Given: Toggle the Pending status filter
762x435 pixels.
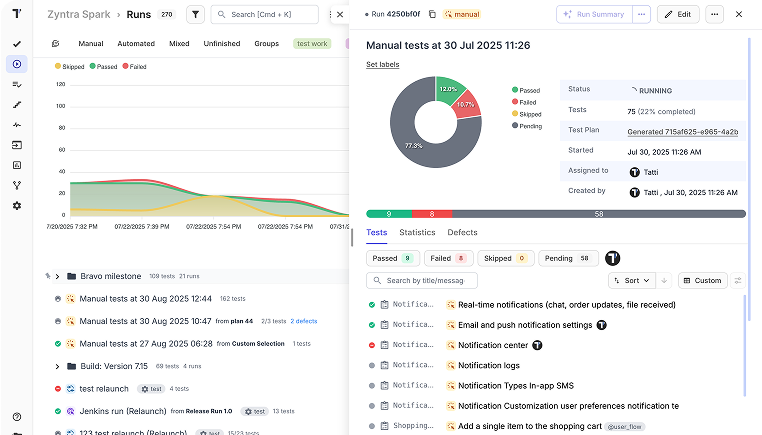Looking at the screenshot, I should (x=568, y=258).
